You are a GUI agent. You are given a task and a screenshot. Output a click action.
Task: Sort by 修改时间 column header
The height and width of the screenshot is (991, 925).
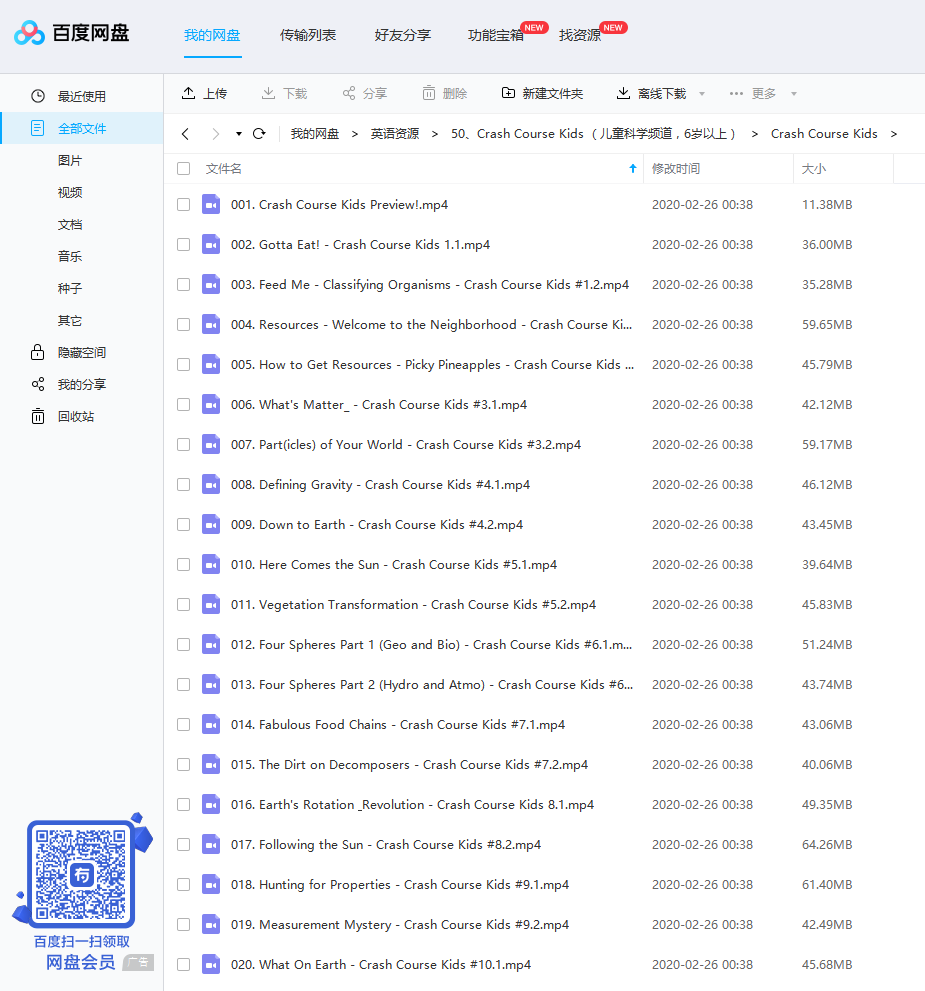click(676, 169)
